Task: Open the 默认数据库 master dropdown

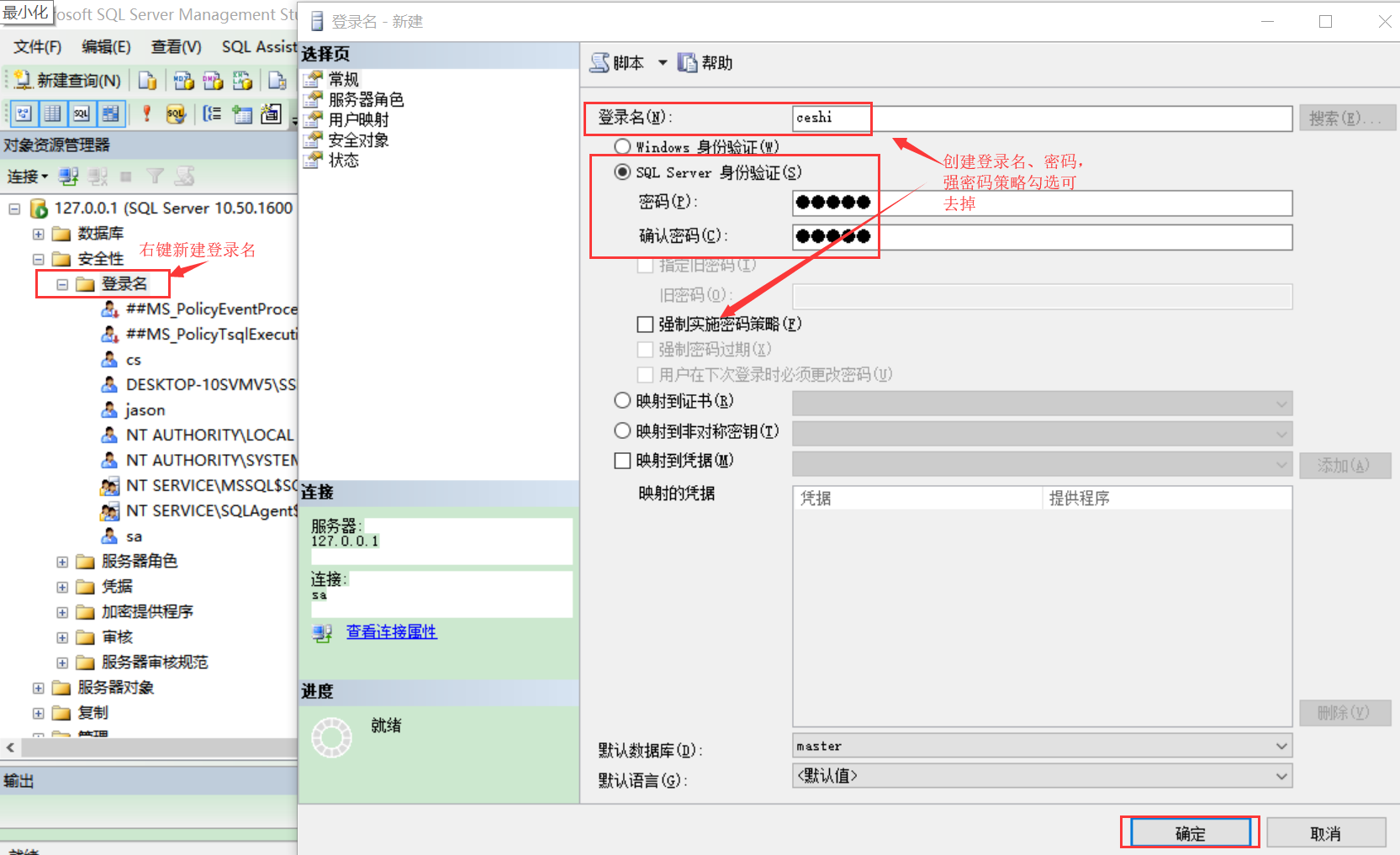Action: 1281,745
